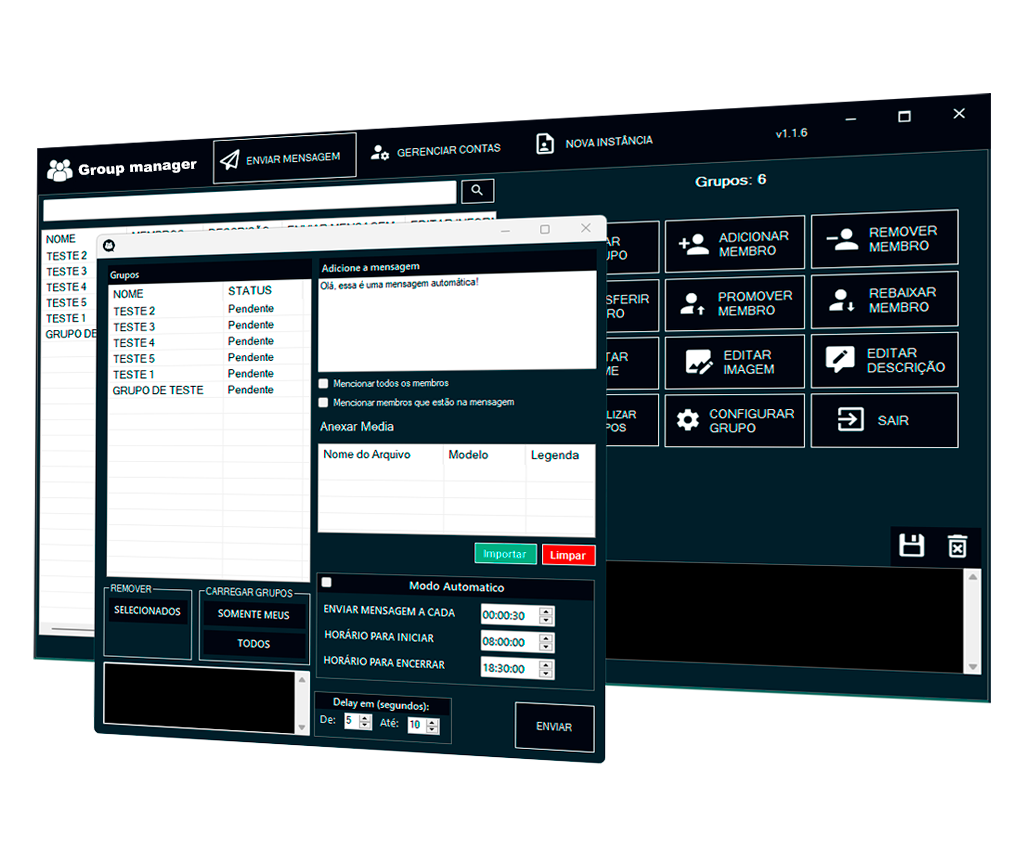Click the v1.1.6 version label

point(792,133)
